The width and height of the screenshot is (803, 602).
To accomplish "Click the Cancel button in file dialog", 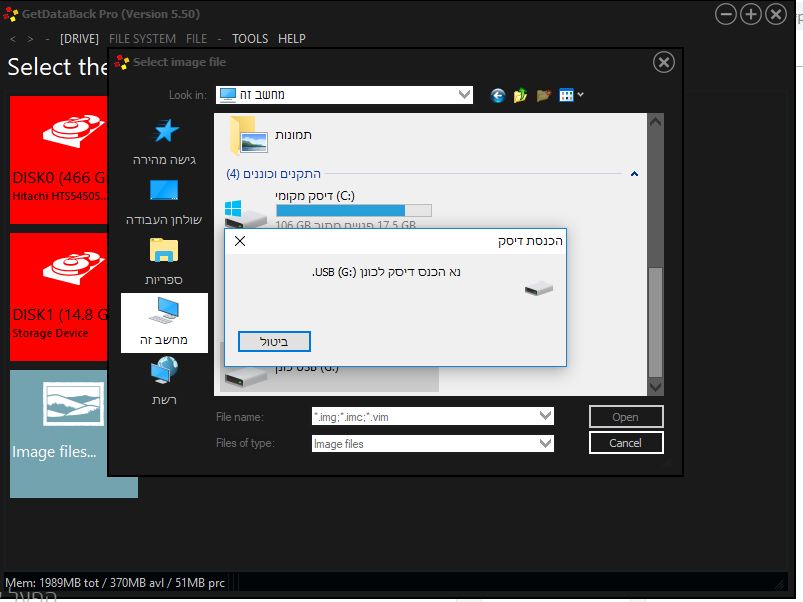I will (626, 443).
